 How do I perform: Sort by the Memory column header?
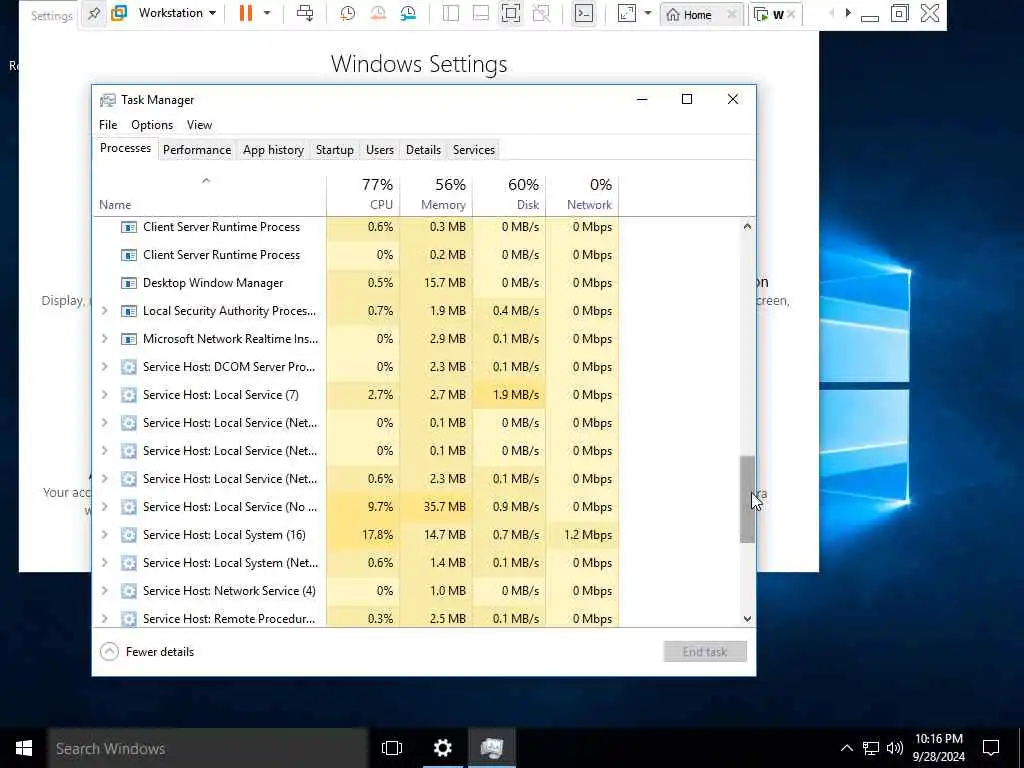[436, 195]
